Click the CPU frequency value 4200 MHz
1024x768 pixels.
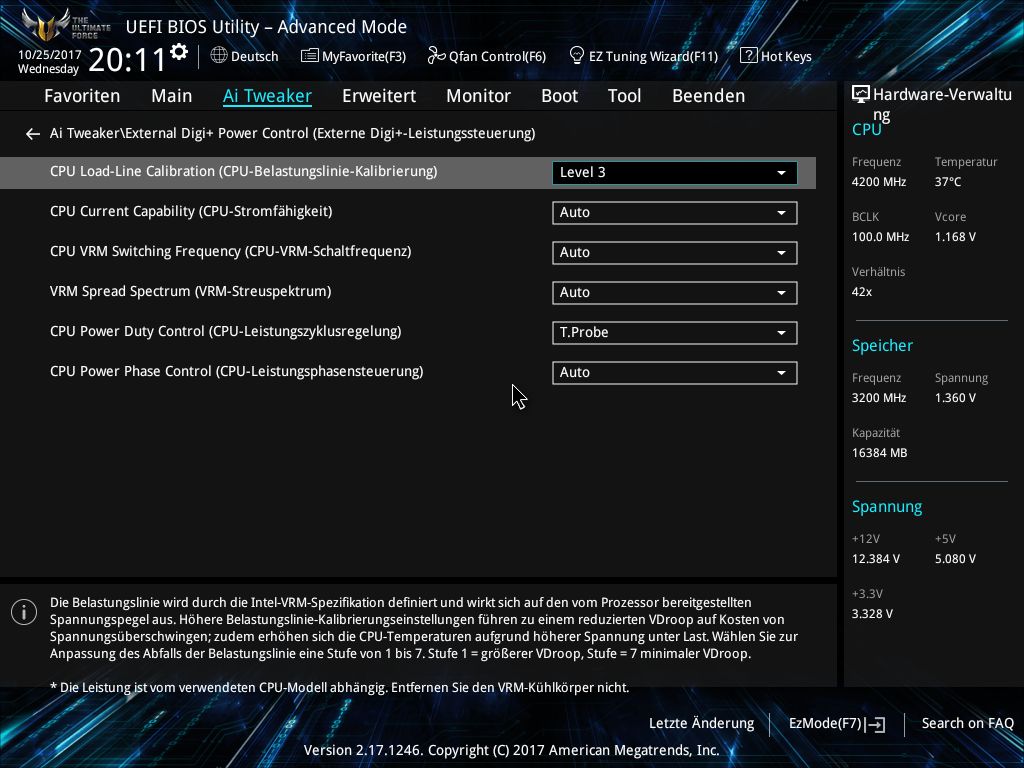pos(879,182)
